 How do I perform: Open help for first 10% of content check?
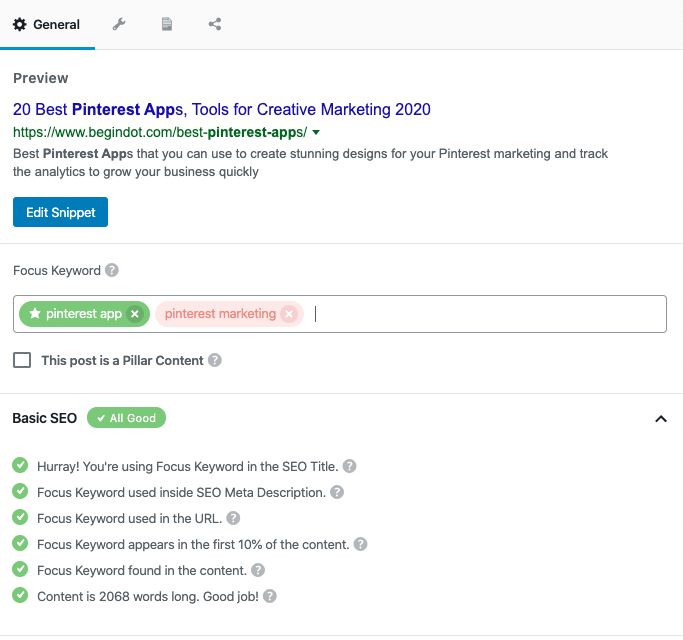[360, 544]
